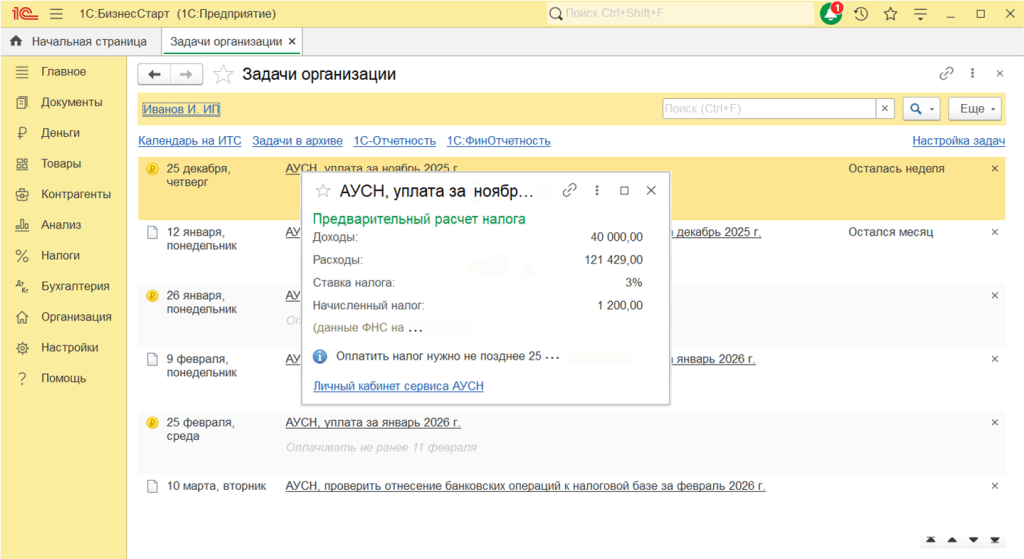Open the Настройка задач link
This screenshot has height=559, width=1024.
click(958, 141)
